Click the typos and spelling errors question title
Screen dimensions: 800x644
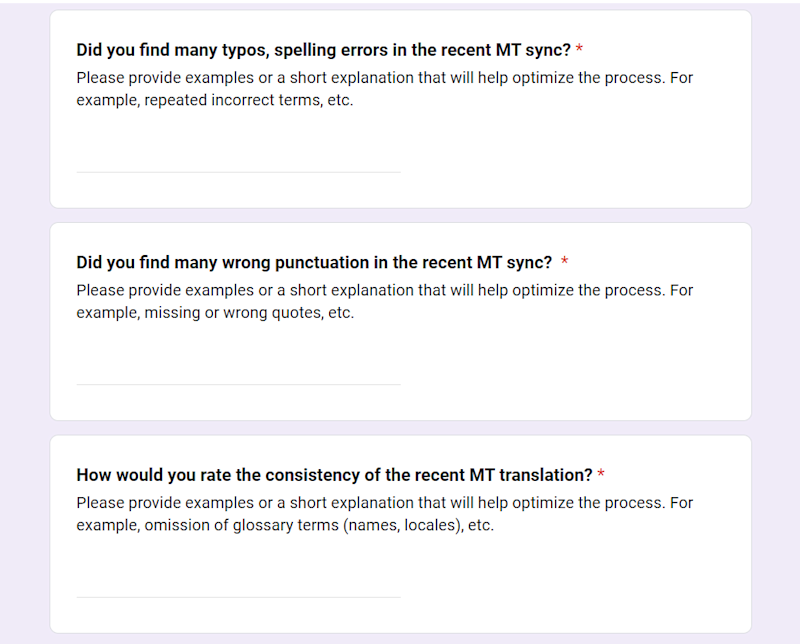click(x=323, y=50)
